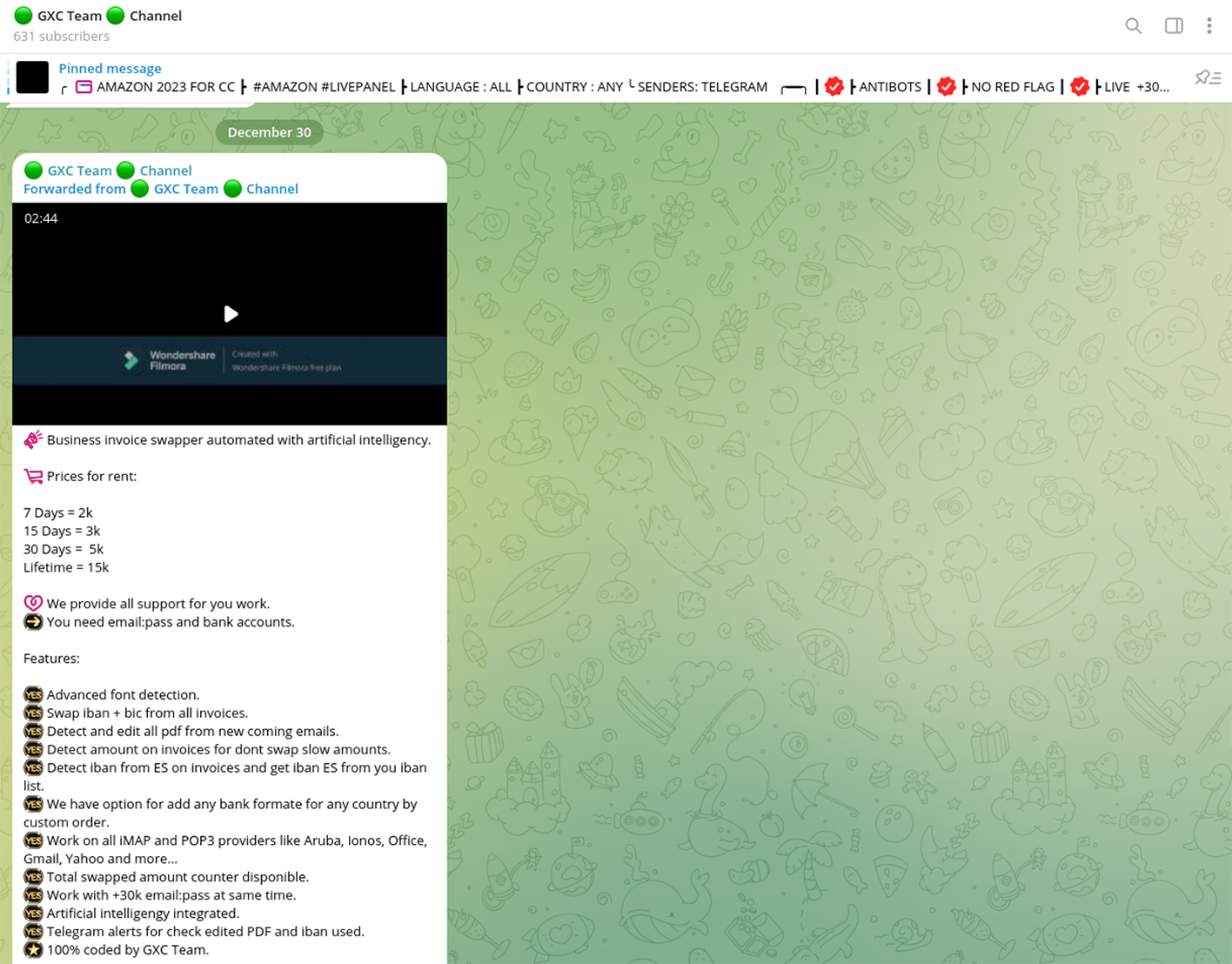
Task: Open the channel search magnifier icon
Action: pyautogui.click(x=1133, y=26)
